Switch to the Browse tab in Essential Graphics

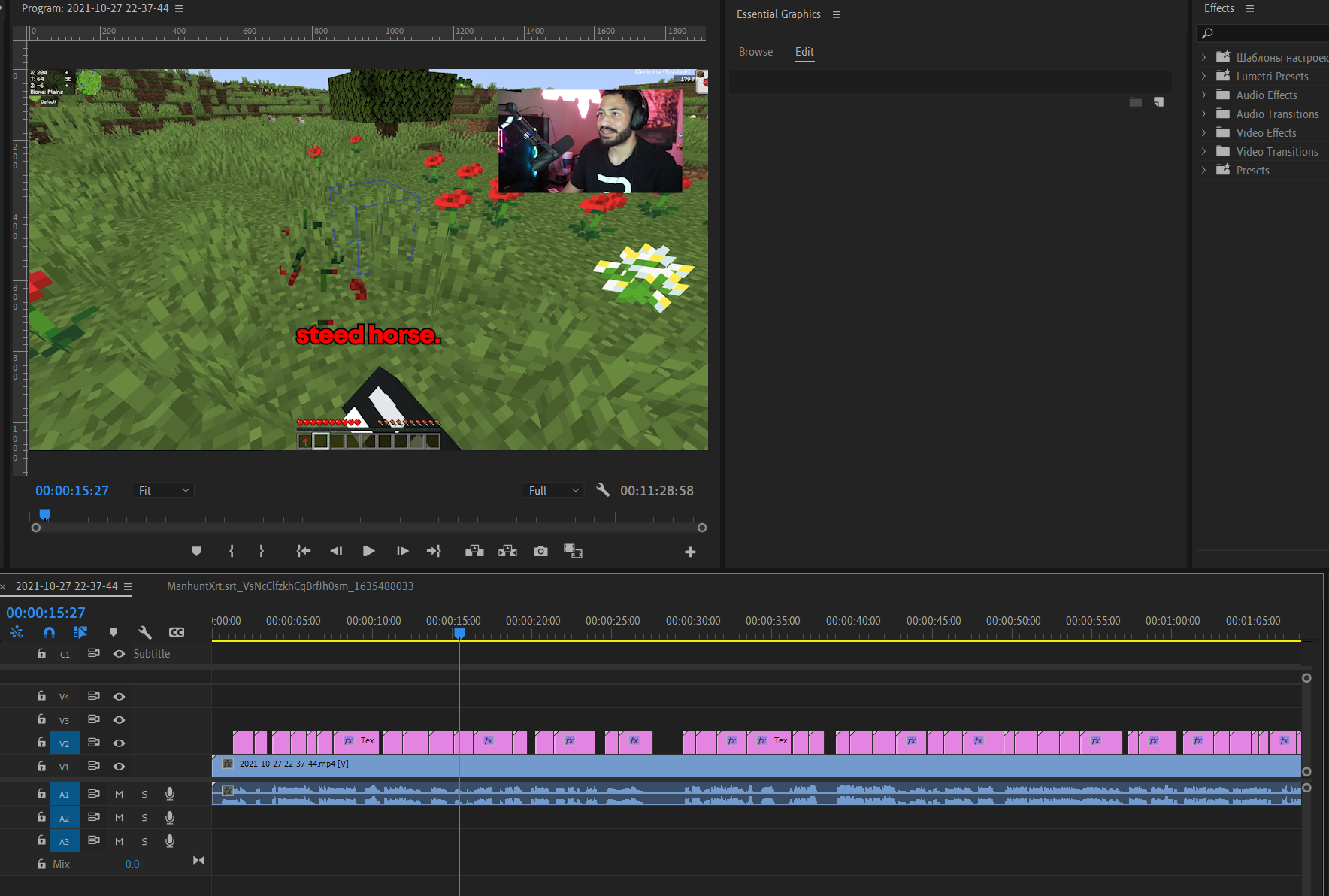pyautogui.click(x=755, y=51)
